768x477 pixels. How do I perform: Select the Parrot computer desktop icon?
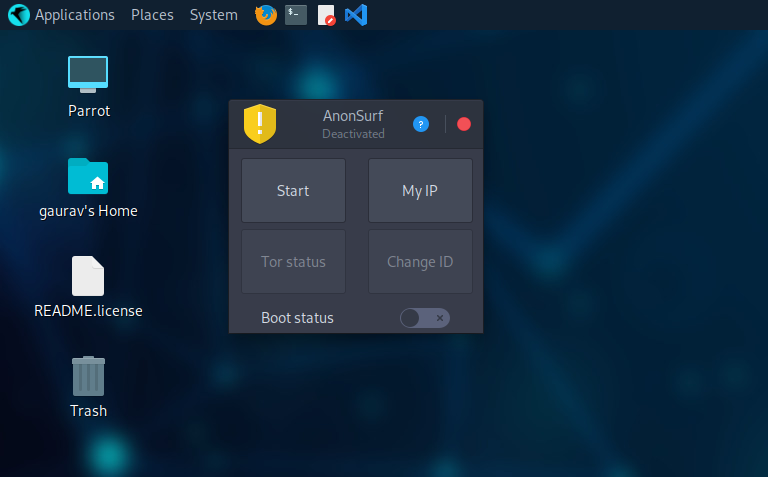(88, 74)
